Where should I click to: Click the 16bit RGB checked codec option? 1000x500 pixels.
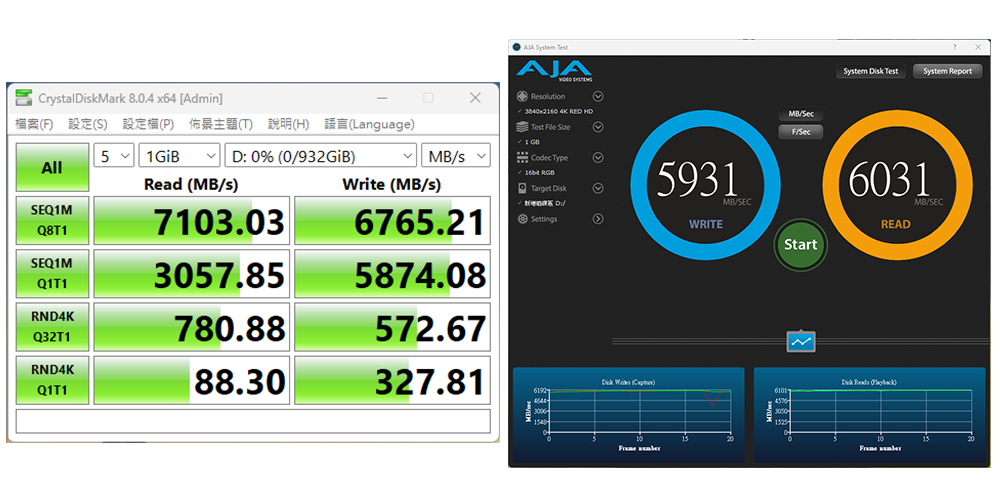point(536,173)
